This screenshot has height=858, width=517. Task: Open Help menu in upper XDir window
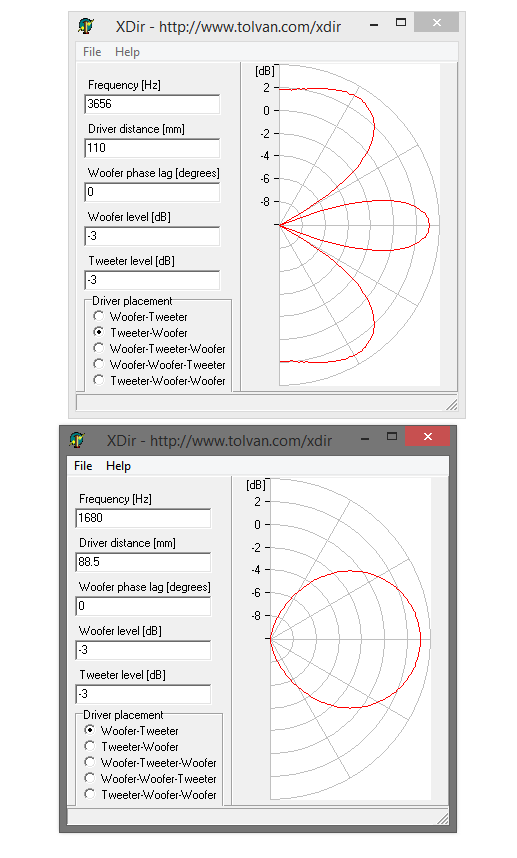click(127, 52)
